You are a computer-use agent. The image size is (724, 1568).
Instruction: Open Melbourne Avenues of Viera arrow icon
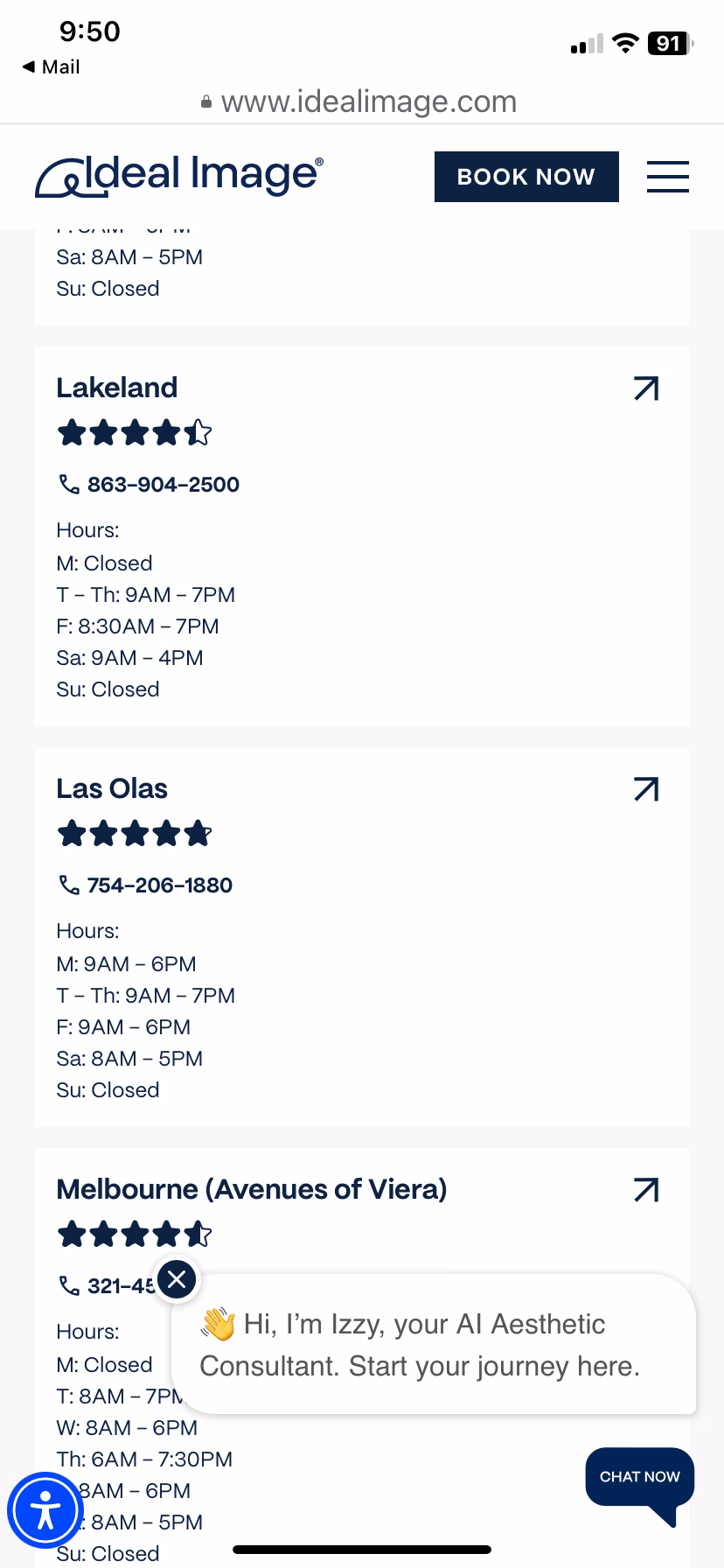[x=645, y=1190]
